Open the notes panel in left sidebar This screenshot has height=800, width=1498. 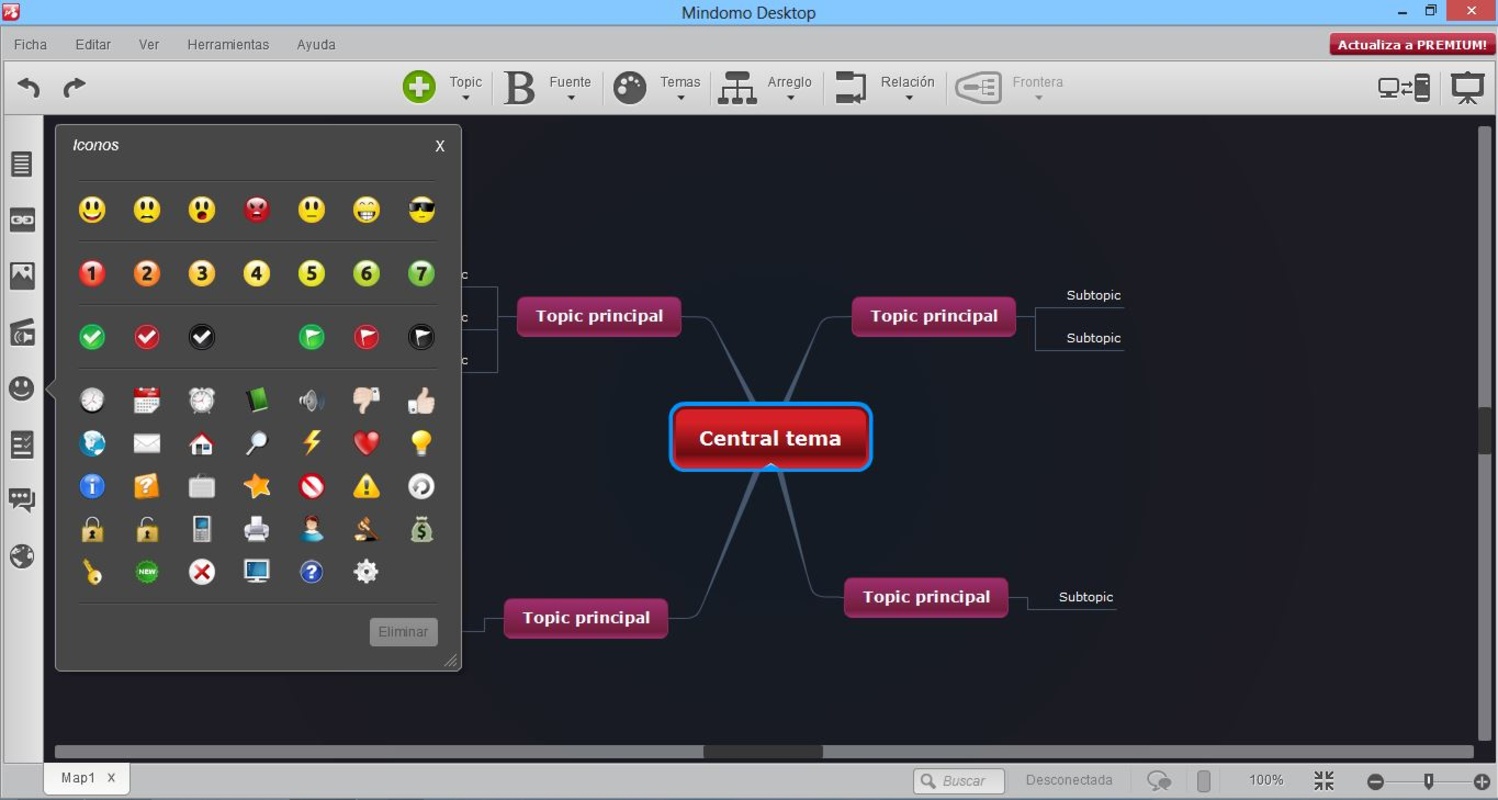click(22, 164)
